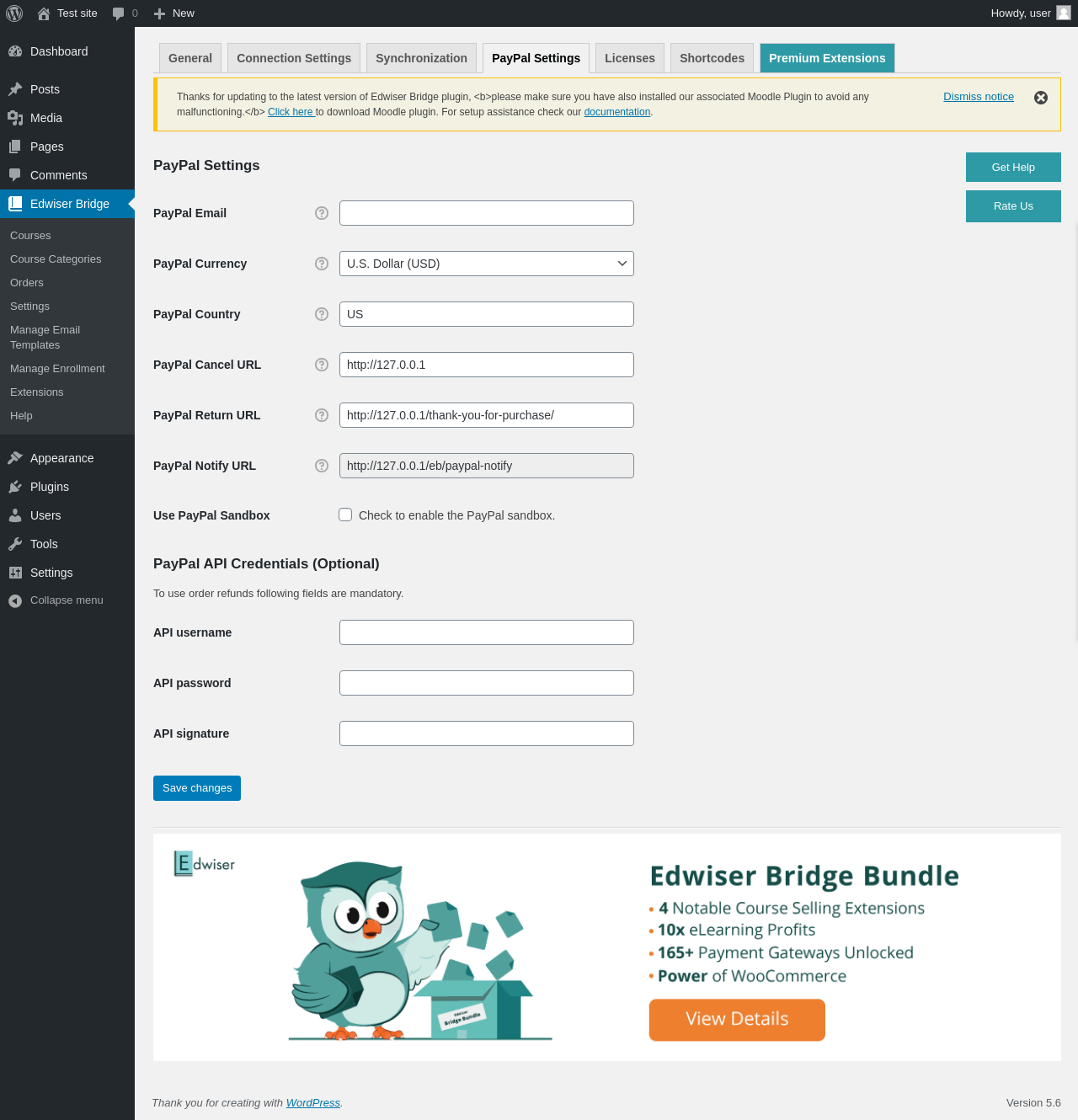Open Course Categories submenu item
The image size is (1078, 1120).
tap(56, 259)
